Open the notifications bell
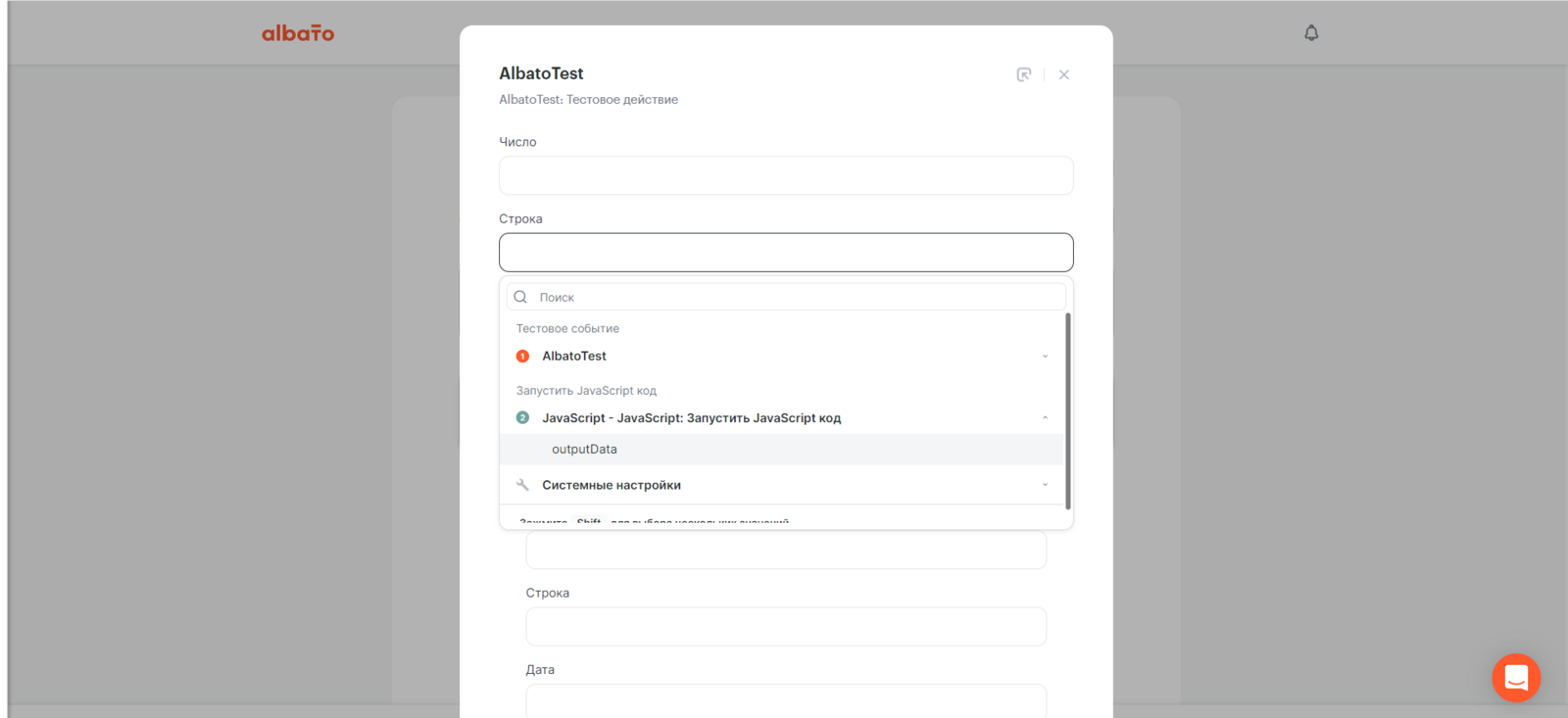Screen dimensions: 1568x718 [1311, 33]
